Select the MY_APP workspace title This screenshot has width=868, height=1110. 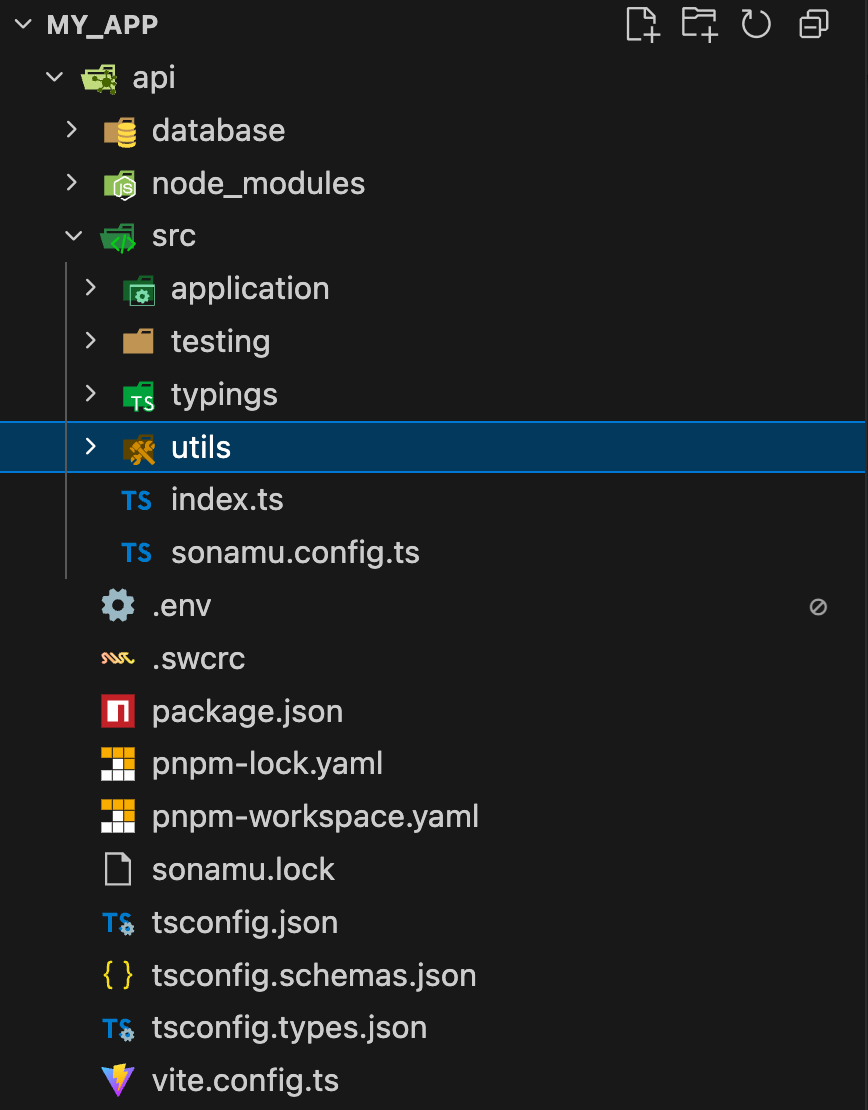tap(102, 25)
